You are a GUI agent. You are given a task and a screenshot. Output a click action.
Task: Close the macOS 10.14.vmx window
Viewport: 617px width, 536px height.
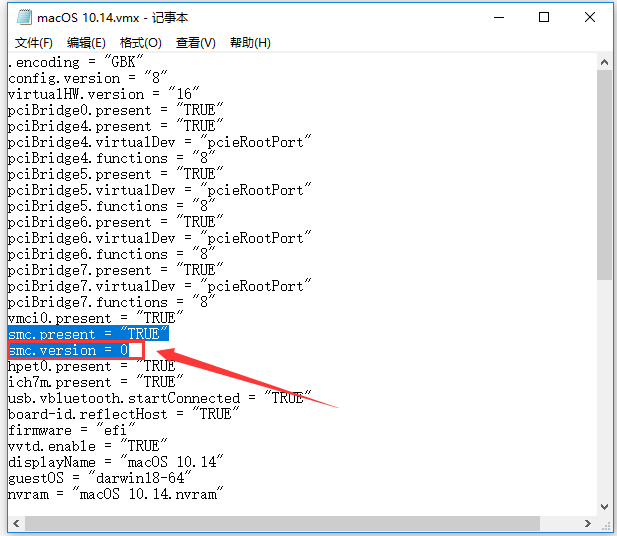pyautogui.click(x=589, y=17)
